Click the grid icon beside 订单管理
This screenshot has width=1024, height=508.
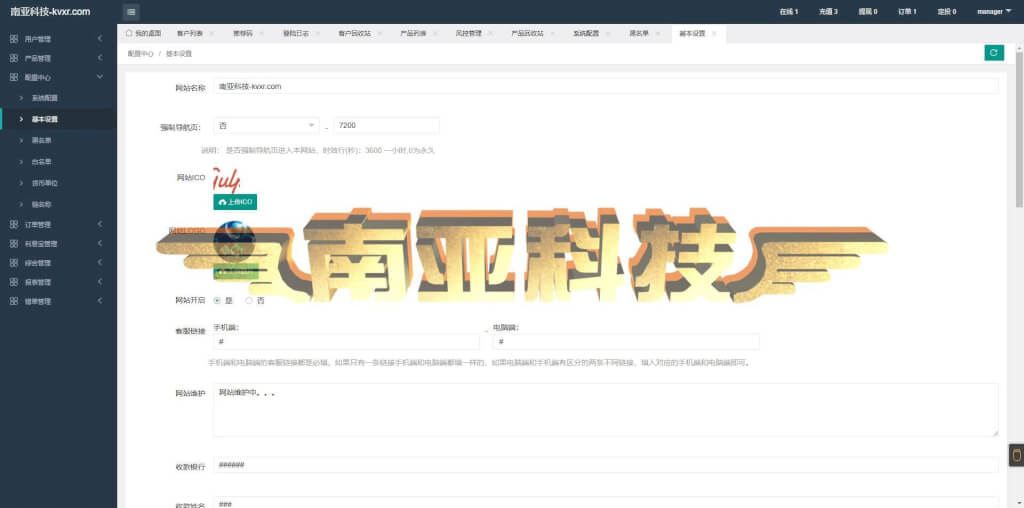click(x=14, y=225)
